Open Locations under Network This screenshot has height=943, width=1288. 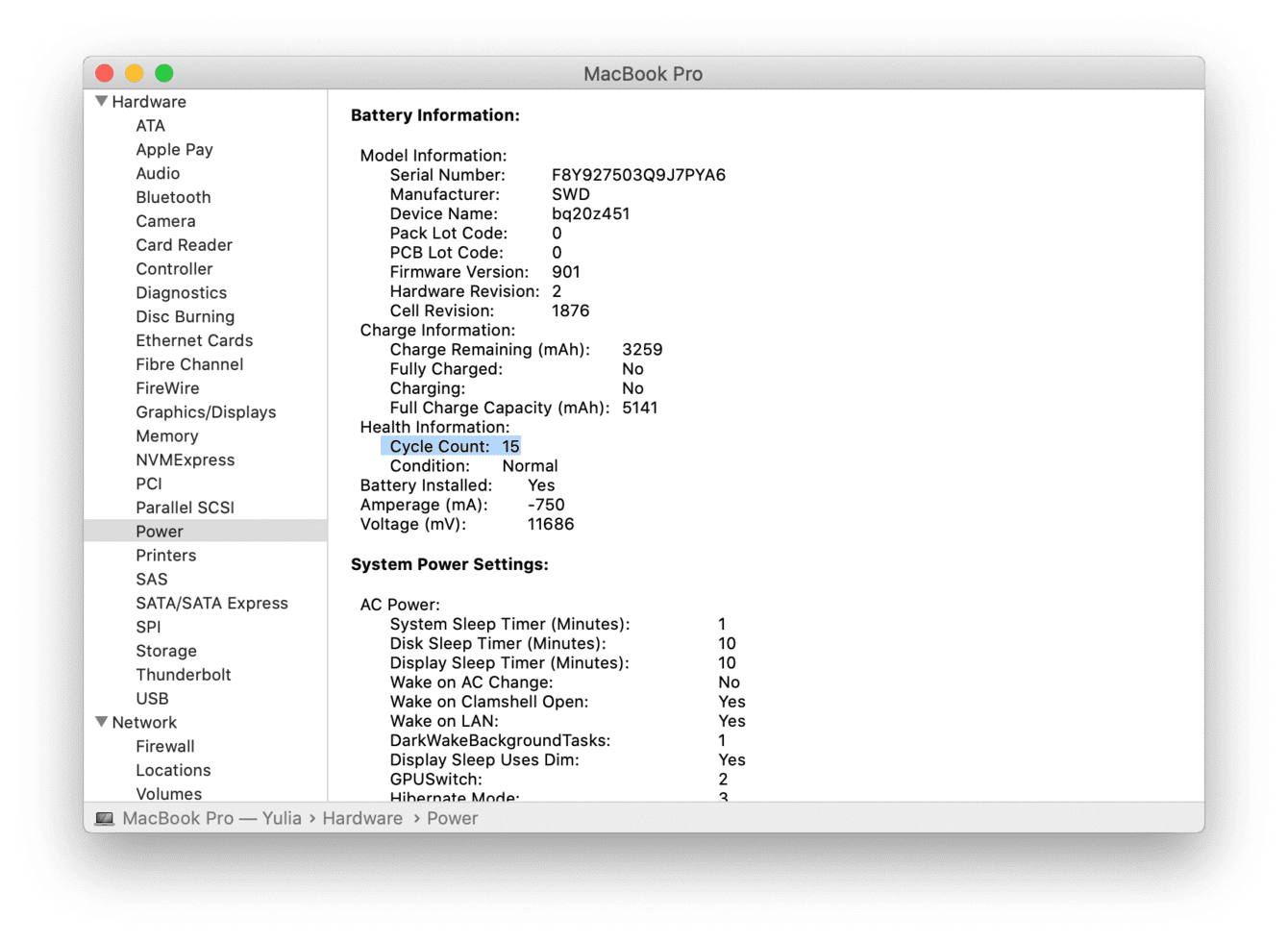[x=173, y=770]
